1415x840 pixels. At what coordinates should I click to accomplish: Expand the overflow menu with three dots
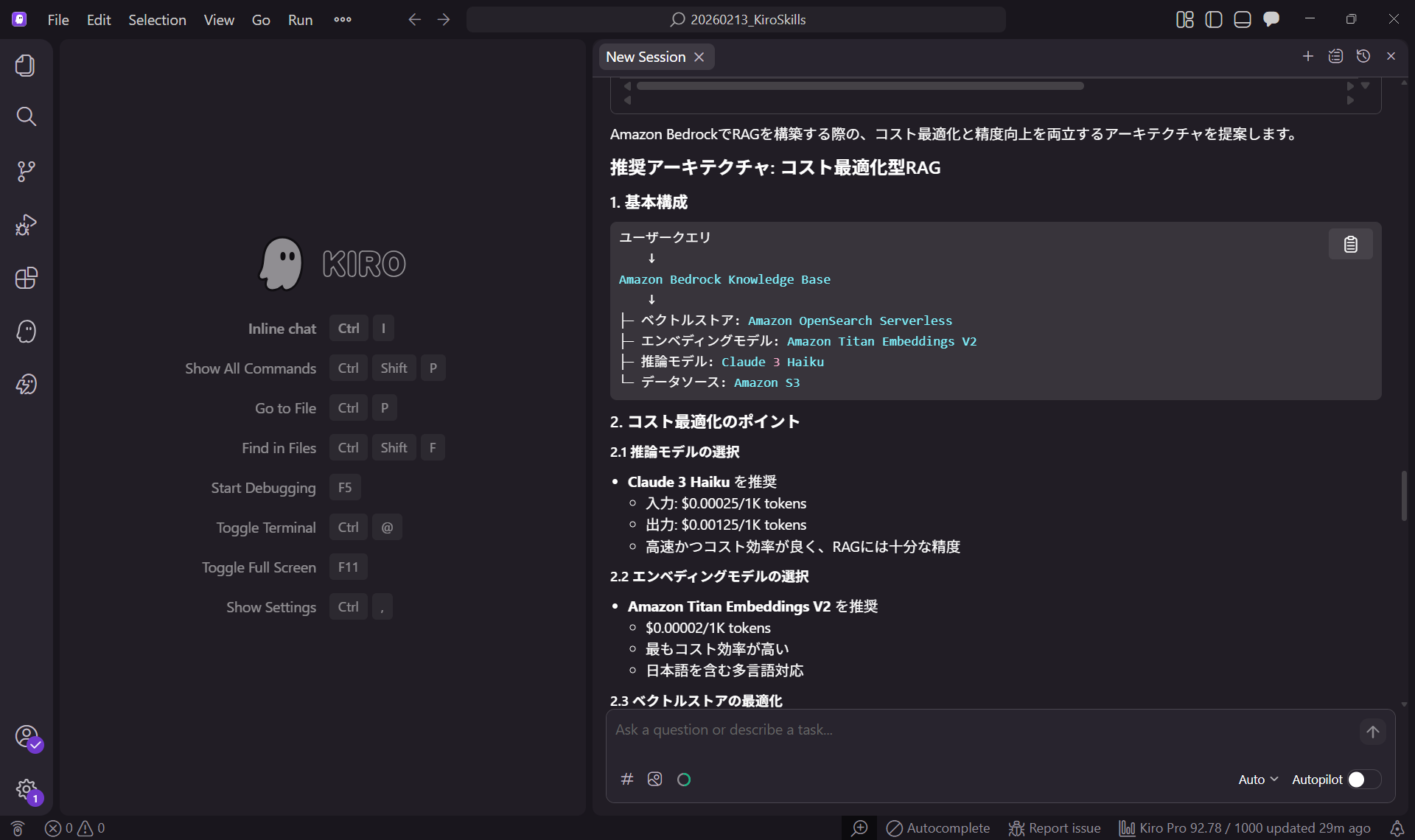coord(343,20)
